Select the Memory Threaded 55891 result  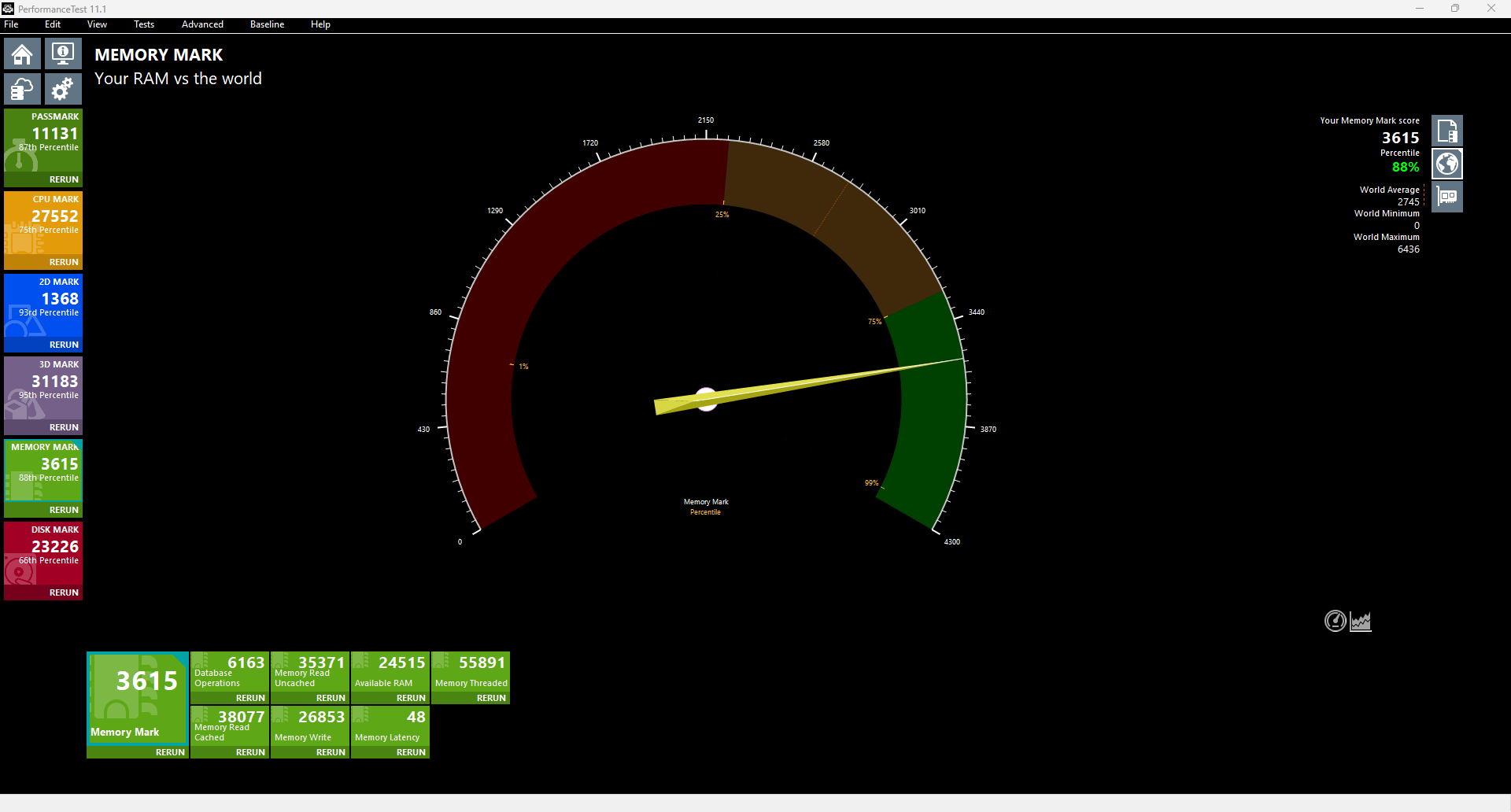[471, 671]
